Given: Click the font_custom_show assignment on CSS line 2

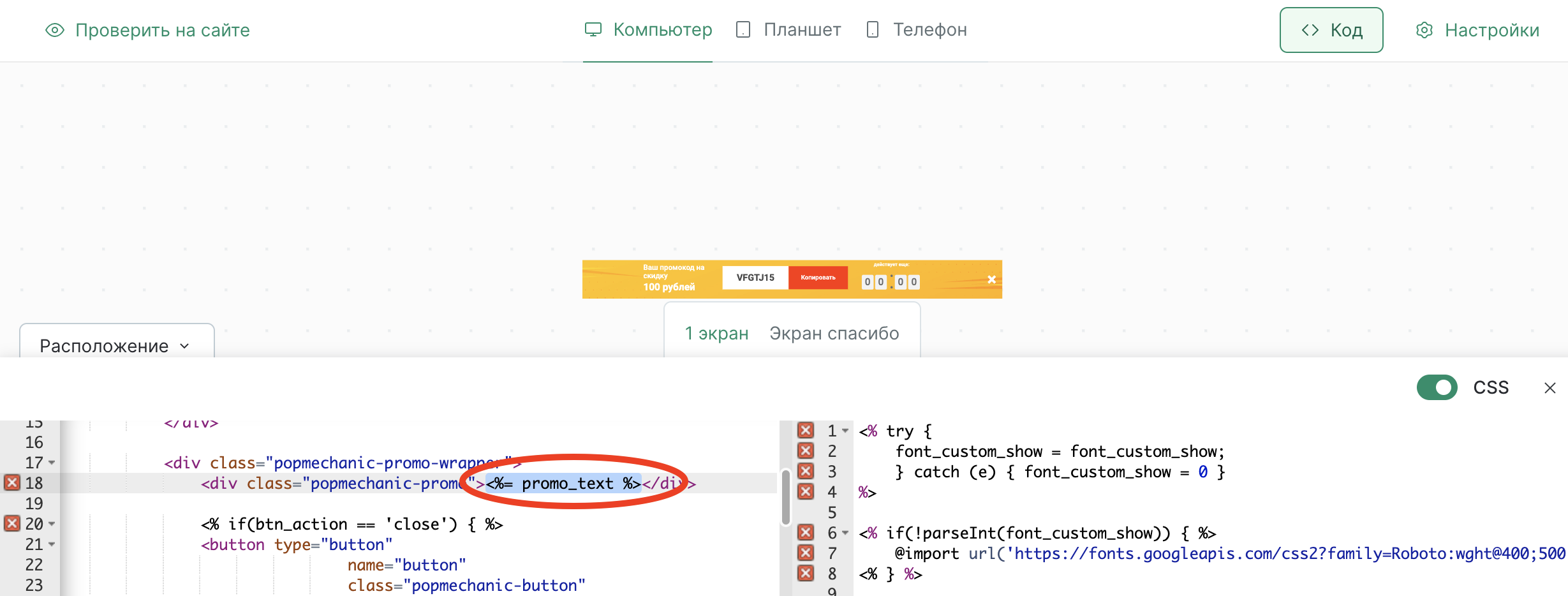Looking at the screenshot, I should (x=1060, y=451).
